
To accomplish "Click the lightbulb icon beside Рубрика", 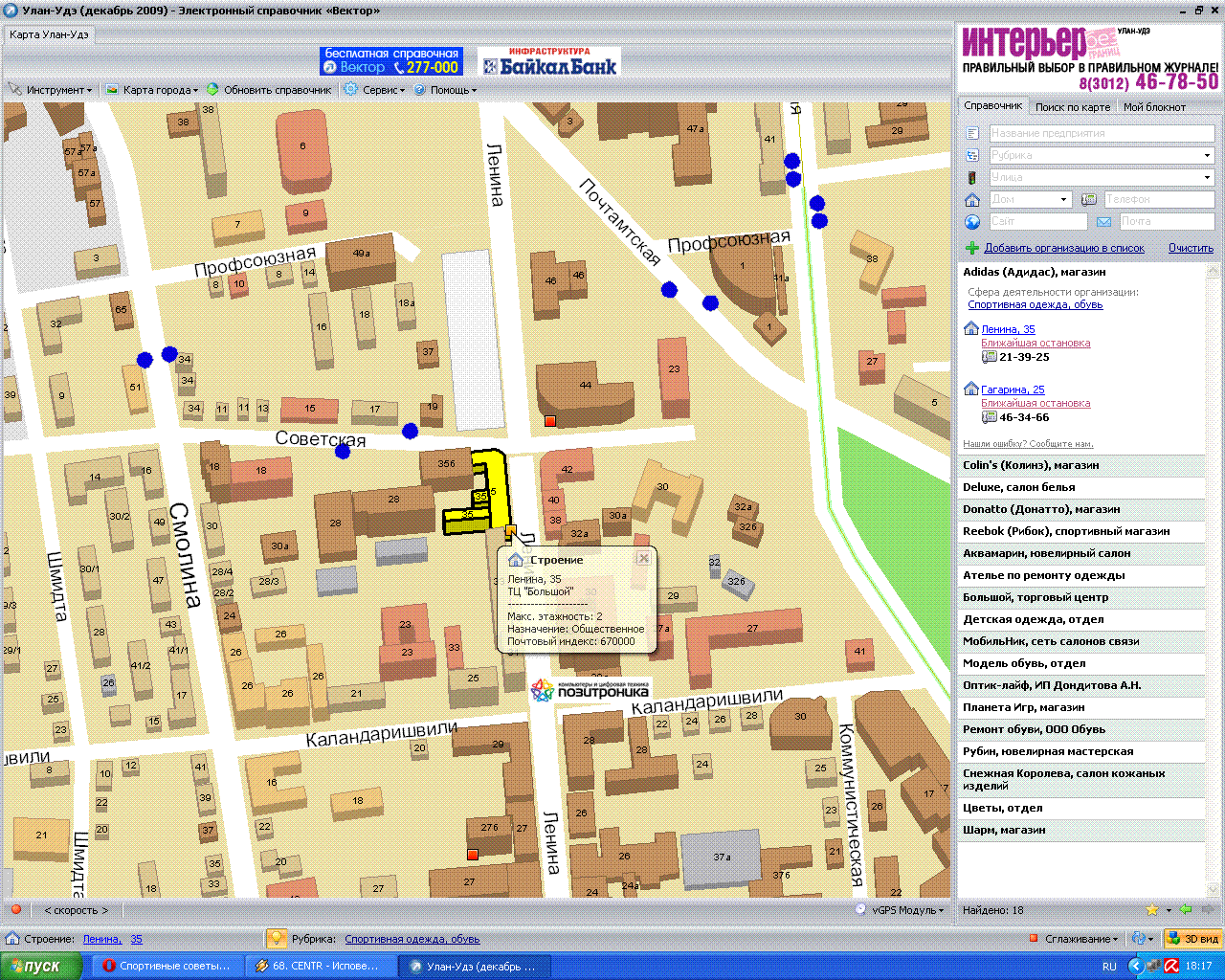I will [x=276, y=939].
